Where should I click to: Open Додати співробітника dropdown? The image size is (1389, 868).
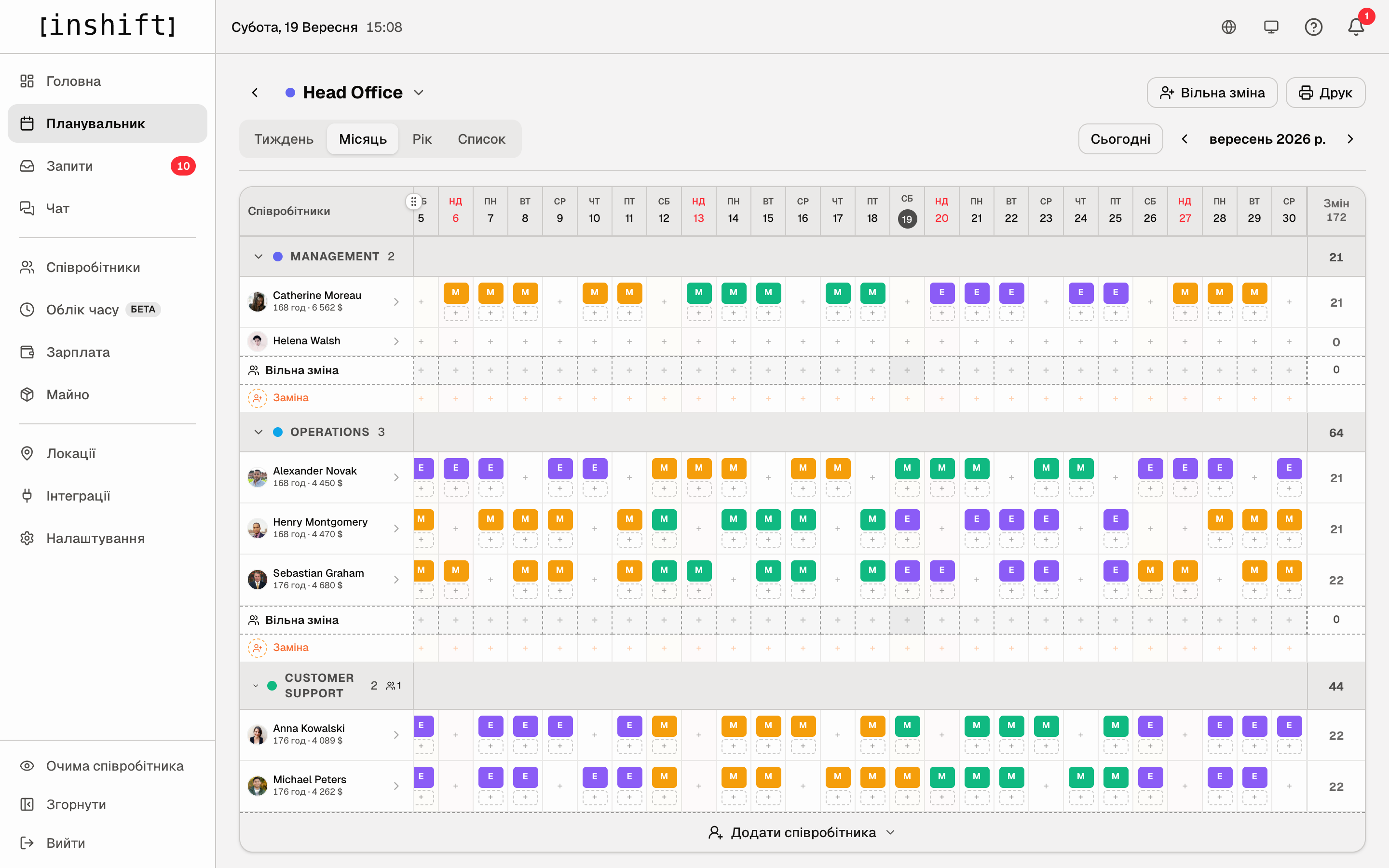[x=802, y=832]
